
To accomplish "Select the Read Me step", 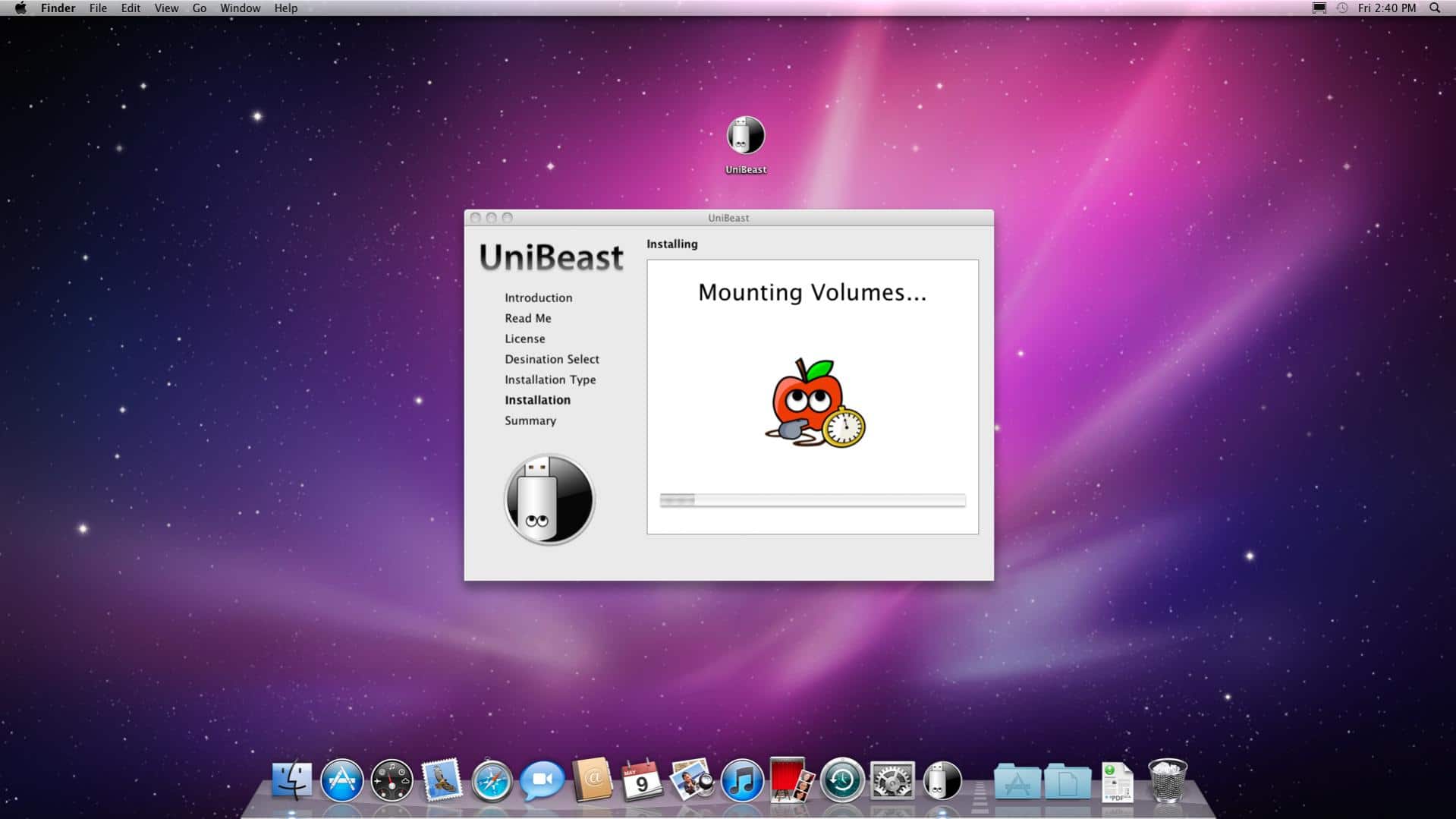I will [528, 318].
